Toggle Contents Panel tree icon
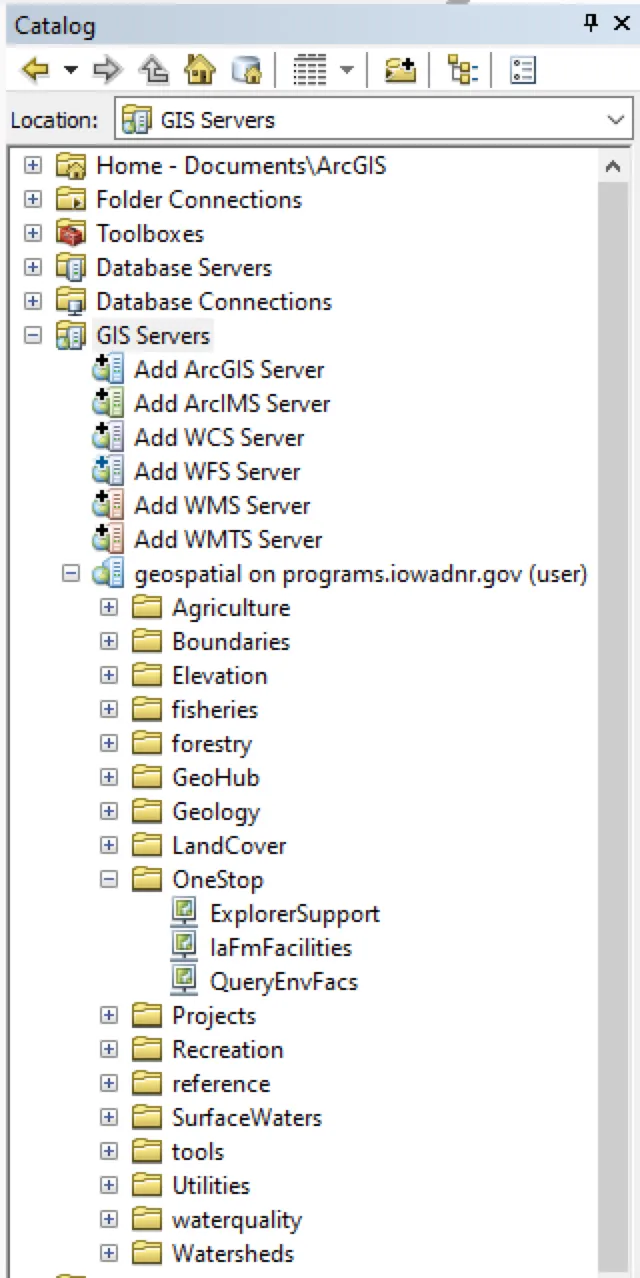 tap(463, 70)
